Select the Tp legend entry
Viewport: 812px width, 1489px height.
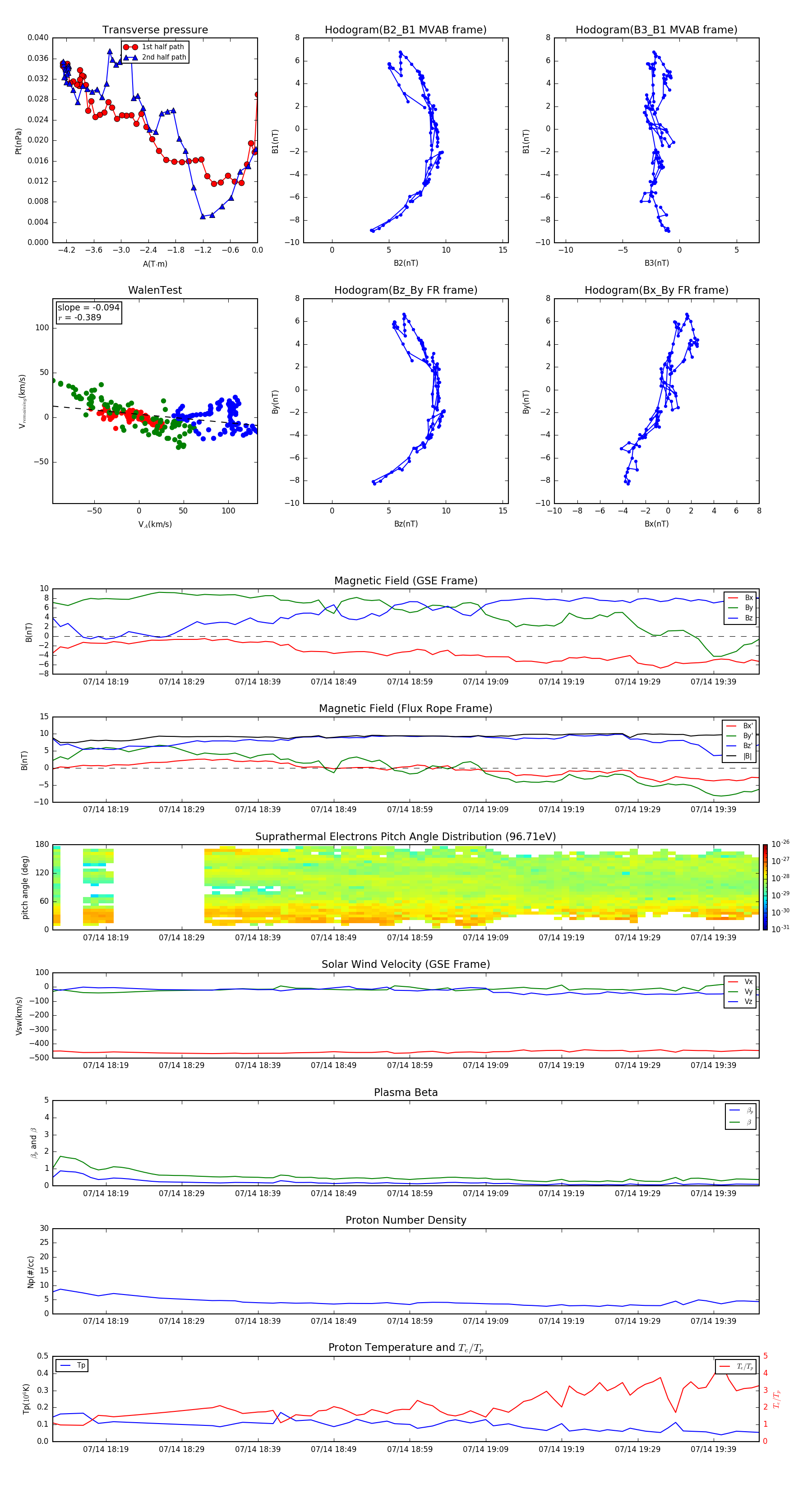point(72,1365)
